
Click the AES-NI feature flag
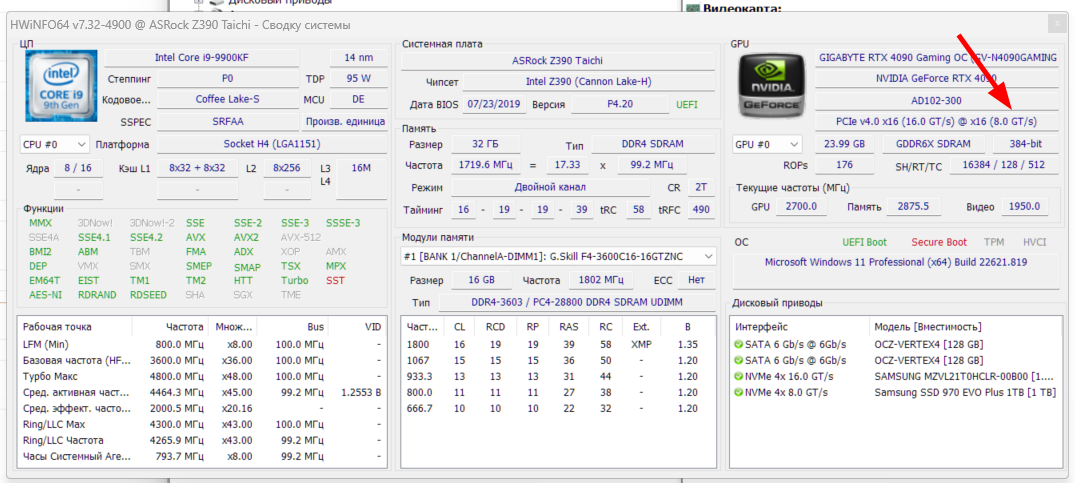click(x=44, y=295)
